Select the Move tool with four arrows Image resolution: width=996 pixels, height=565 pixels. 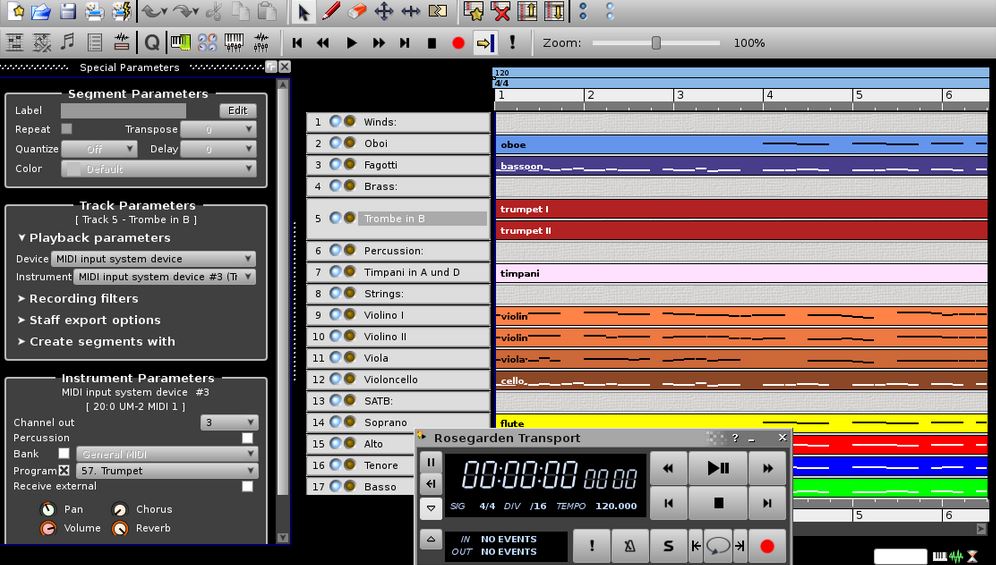coord(384,11)
